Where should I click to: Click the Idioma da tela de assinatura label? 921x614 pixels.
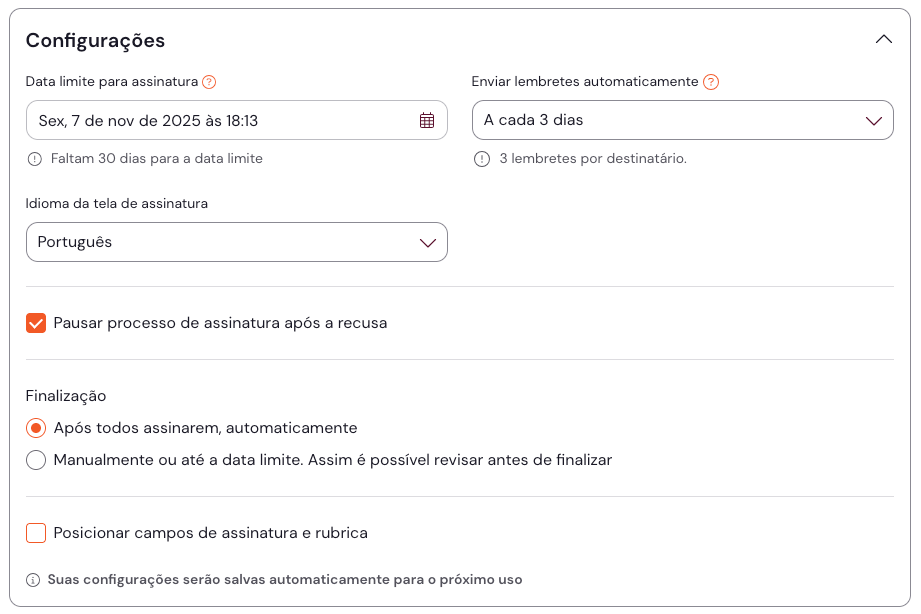[x=117, y=203]
